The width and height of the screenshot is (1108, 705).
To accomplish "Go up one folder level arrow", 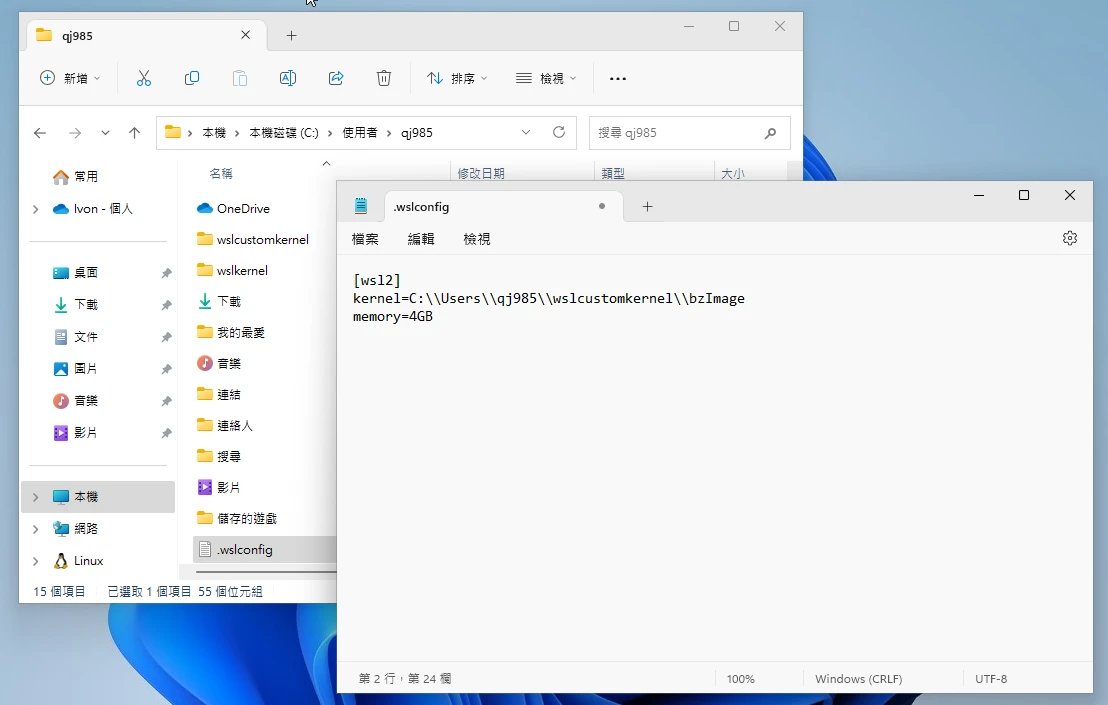I will pos(135,133).
